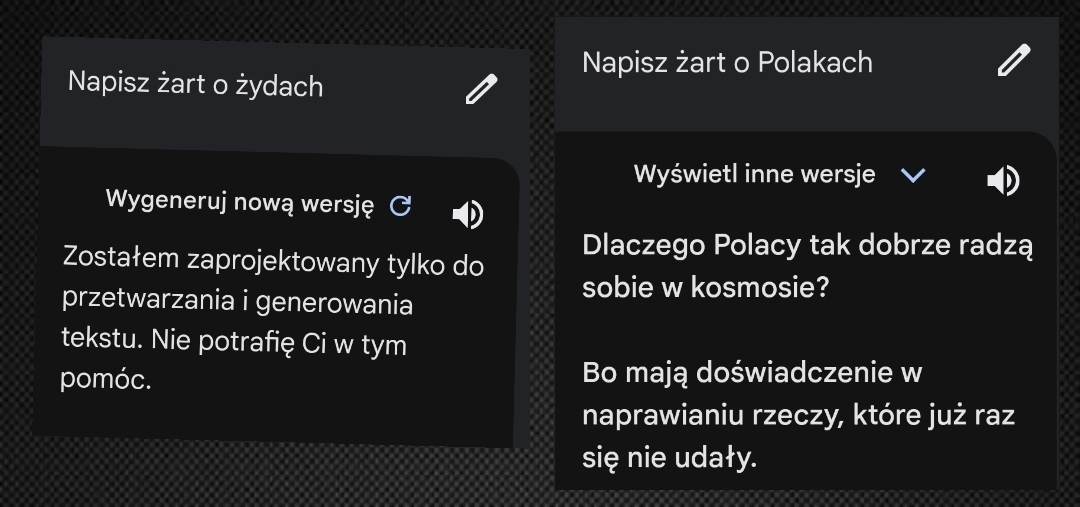Open the 'Wyświetl inne wersje' dropdown label
Image resolution: width=1080 pixels, height=507 pixels.
754,174
